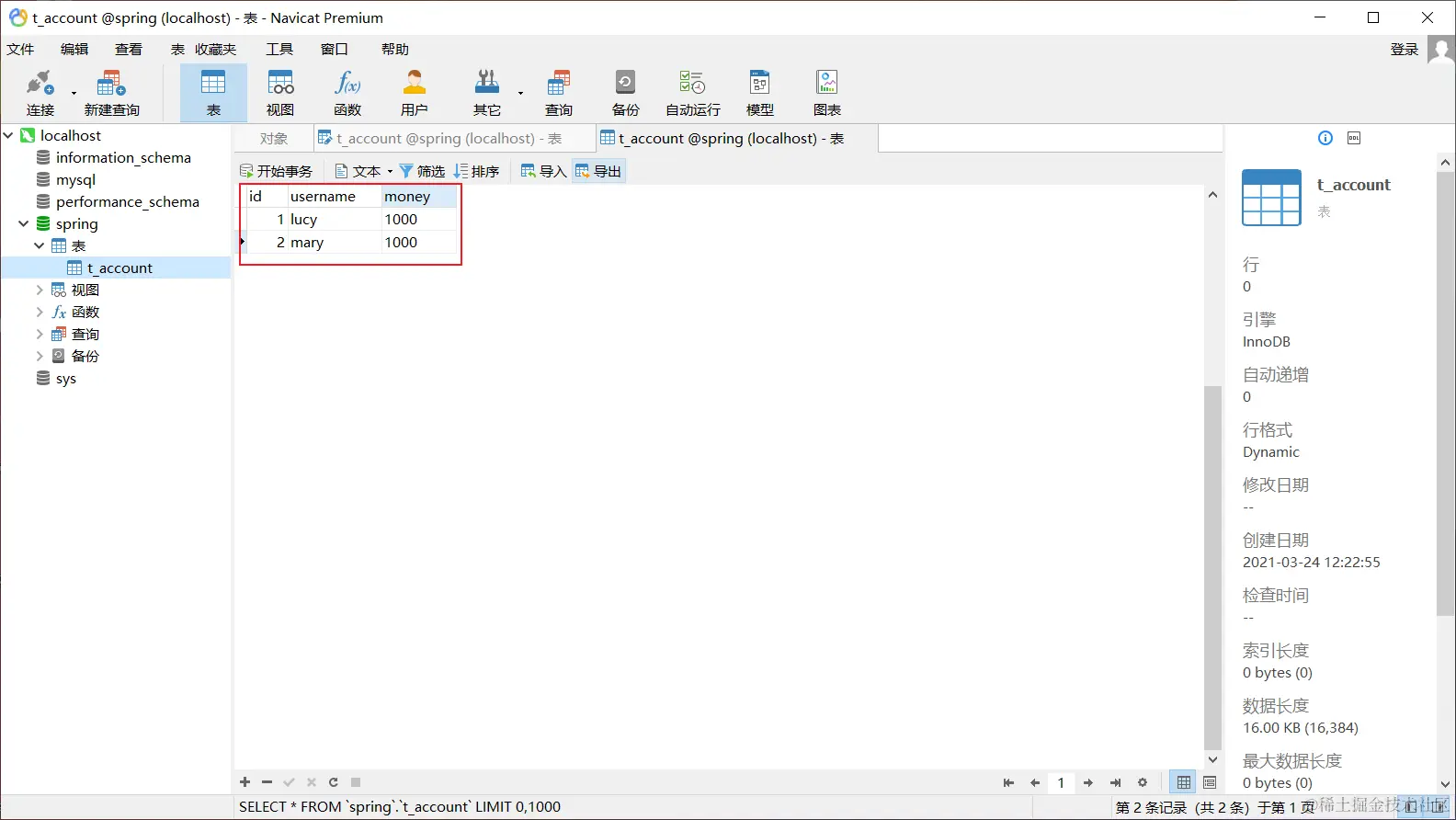Screen dimensions: 1456x820
Task: Select the mysql database
Action: pos(75,179)
